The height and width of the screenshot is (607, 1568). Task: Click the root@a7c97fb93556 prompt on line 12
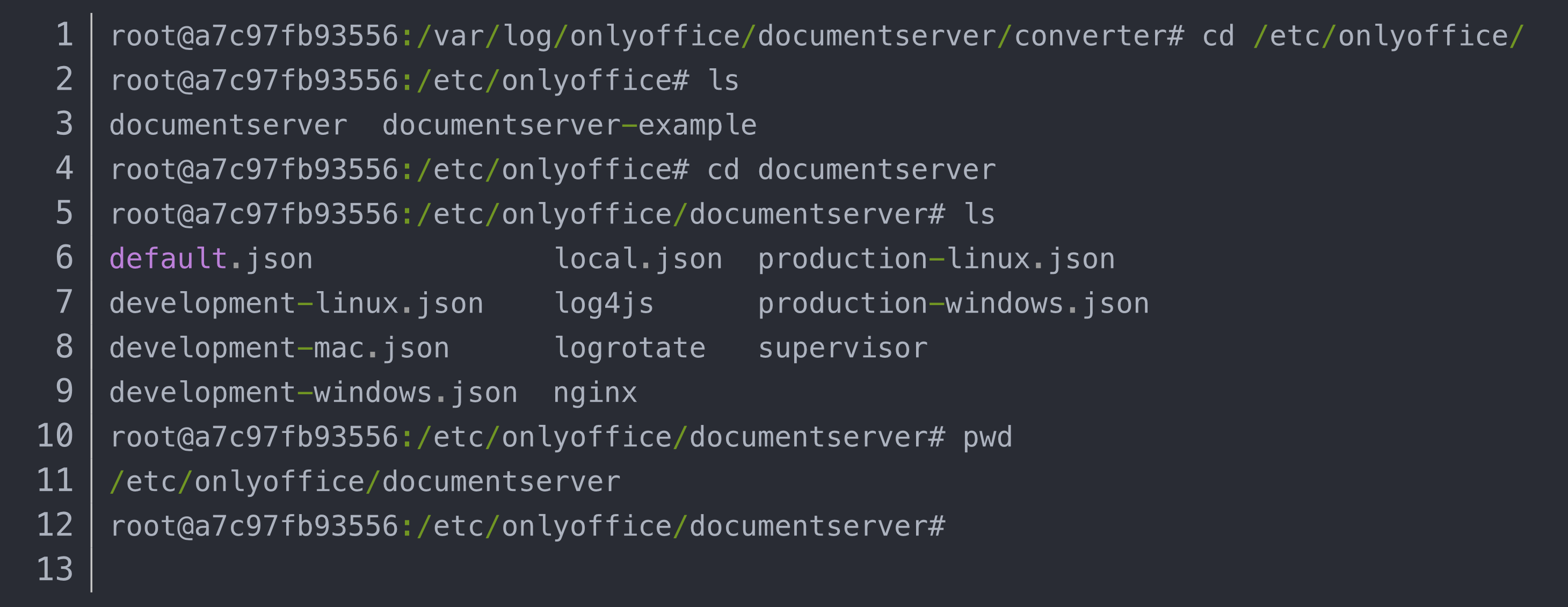click(x=256, y=525)
